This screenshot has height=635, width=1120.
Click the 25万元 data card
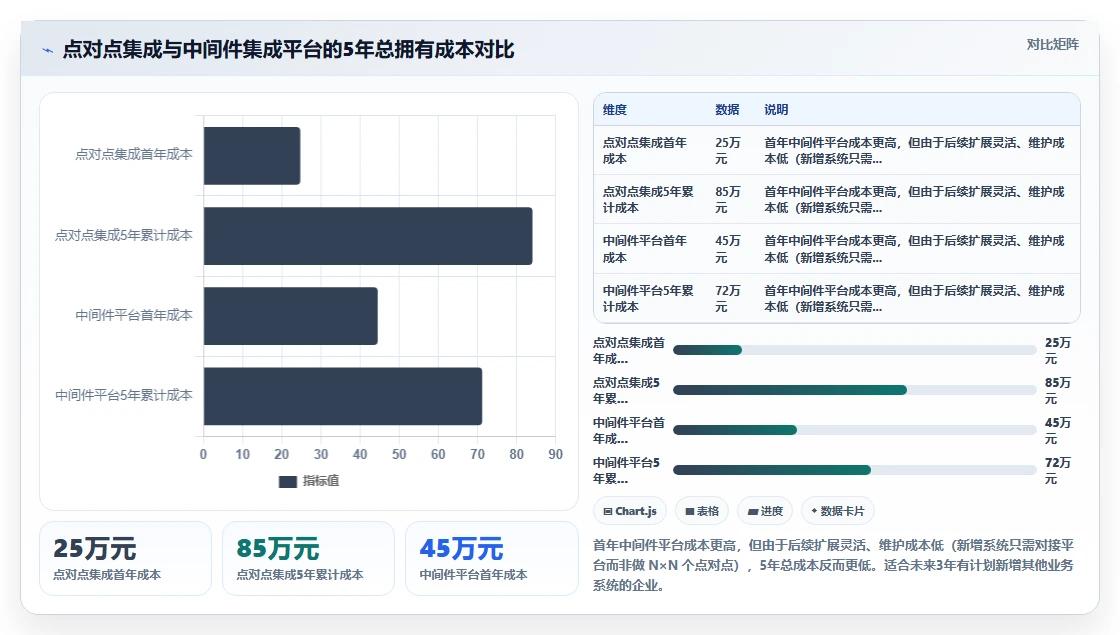(x=126, y=559)
